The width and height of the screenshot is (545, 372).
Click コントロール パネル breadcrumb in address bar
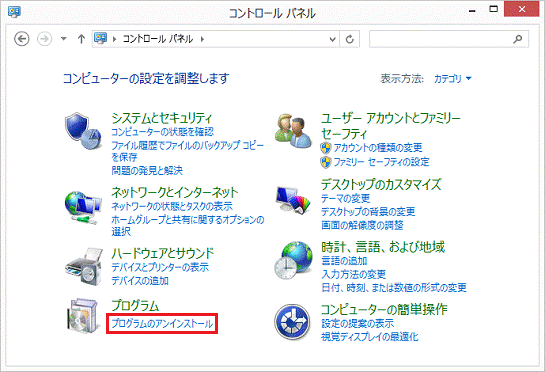click(x=158, y=39)
